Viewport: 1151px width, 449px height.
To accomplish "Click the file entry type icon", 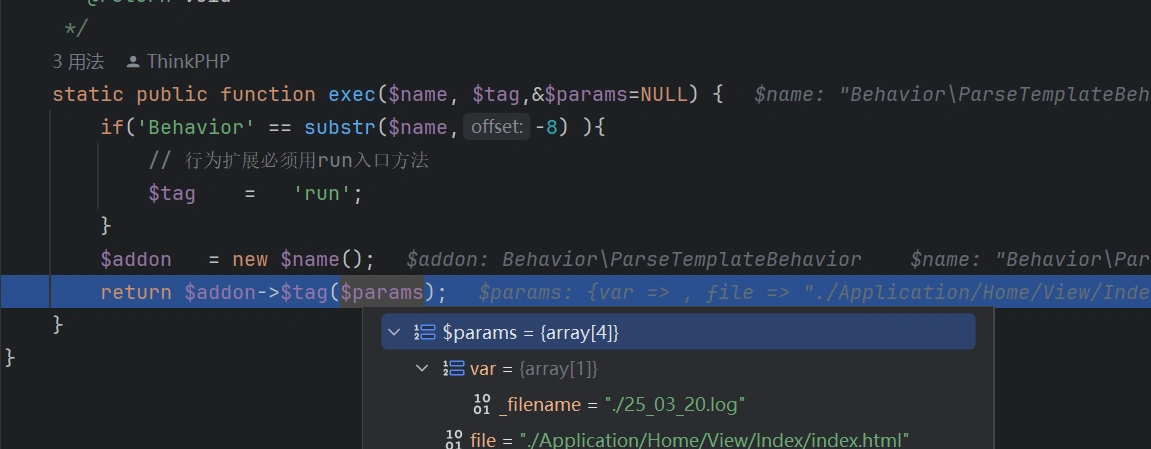I will [453, 439].
